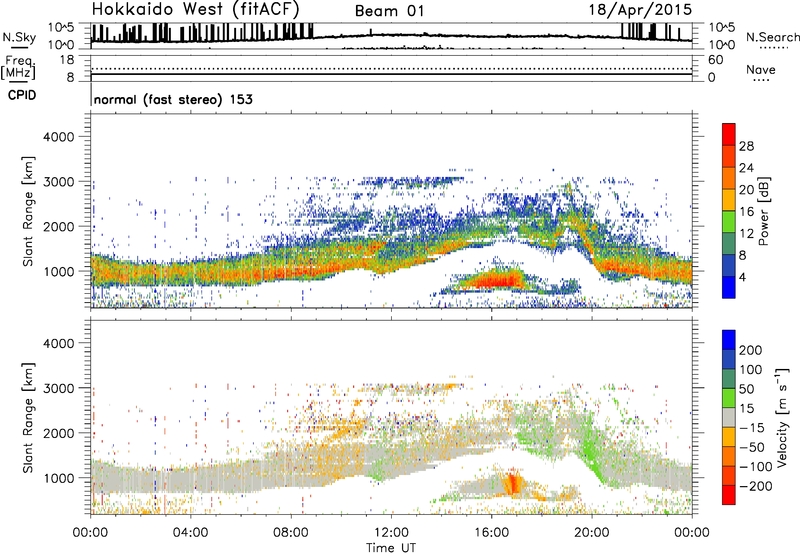Pick the dark blue bottom segment of power colorbar
This screenshot has width=800, height=554.
click(729, 287)
